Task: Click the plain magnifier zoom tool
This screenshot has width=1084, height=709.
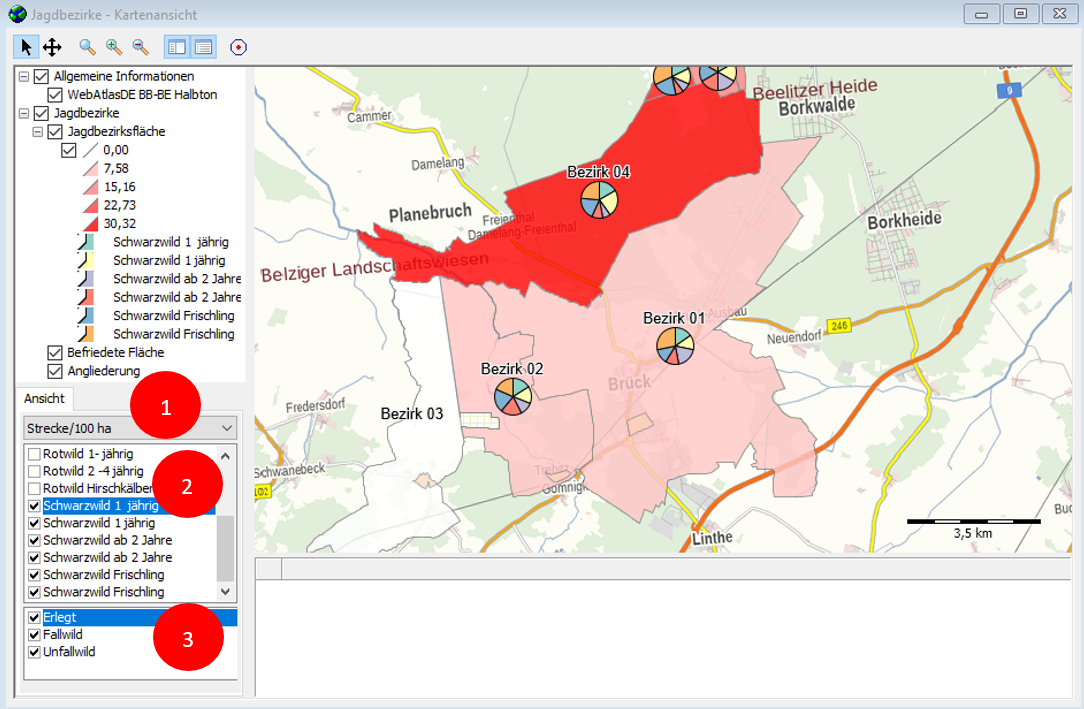Action: pyautogui.click(x=88, y=47)
